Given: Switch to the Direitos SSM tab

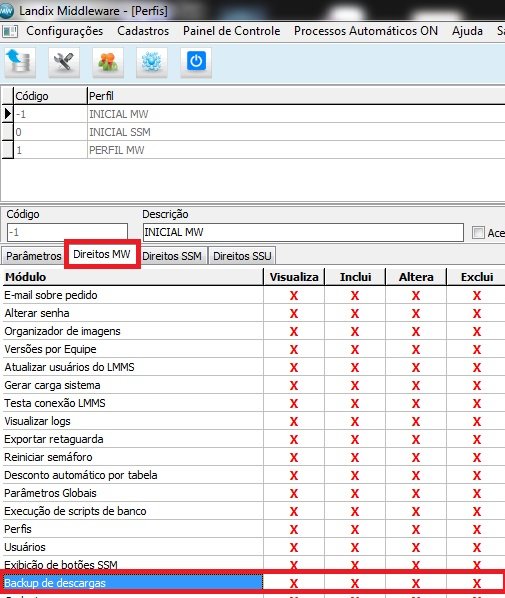Looking at the screenshot, I should tap(172, 256).
